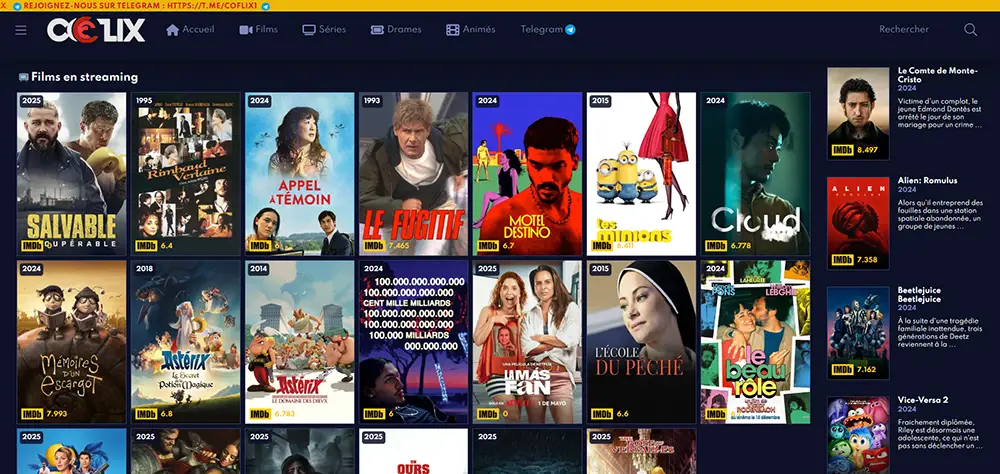Screen dimensions: 1000x474
Task: Click the 2018 year badge on Astérix poster
Action: [144, 269]
